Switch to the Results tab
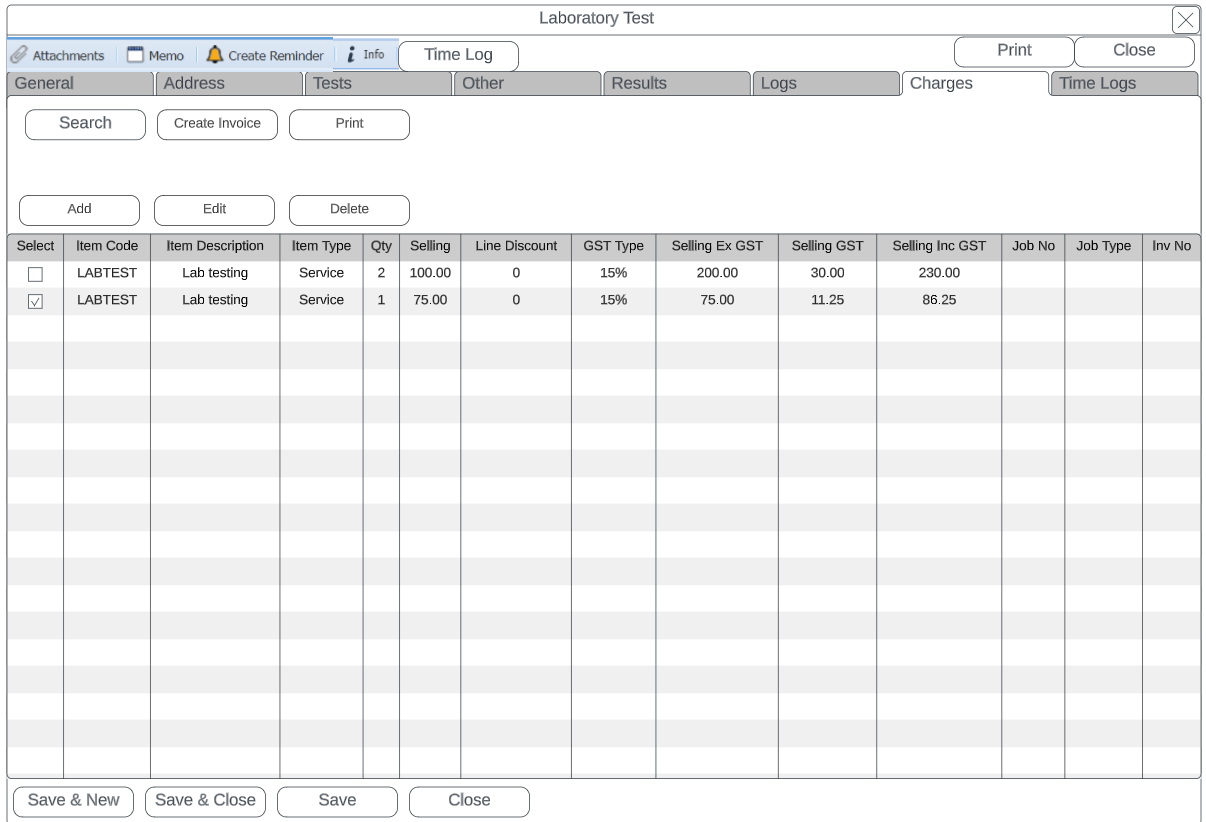 pyautogui.click(x=676, y=84)
